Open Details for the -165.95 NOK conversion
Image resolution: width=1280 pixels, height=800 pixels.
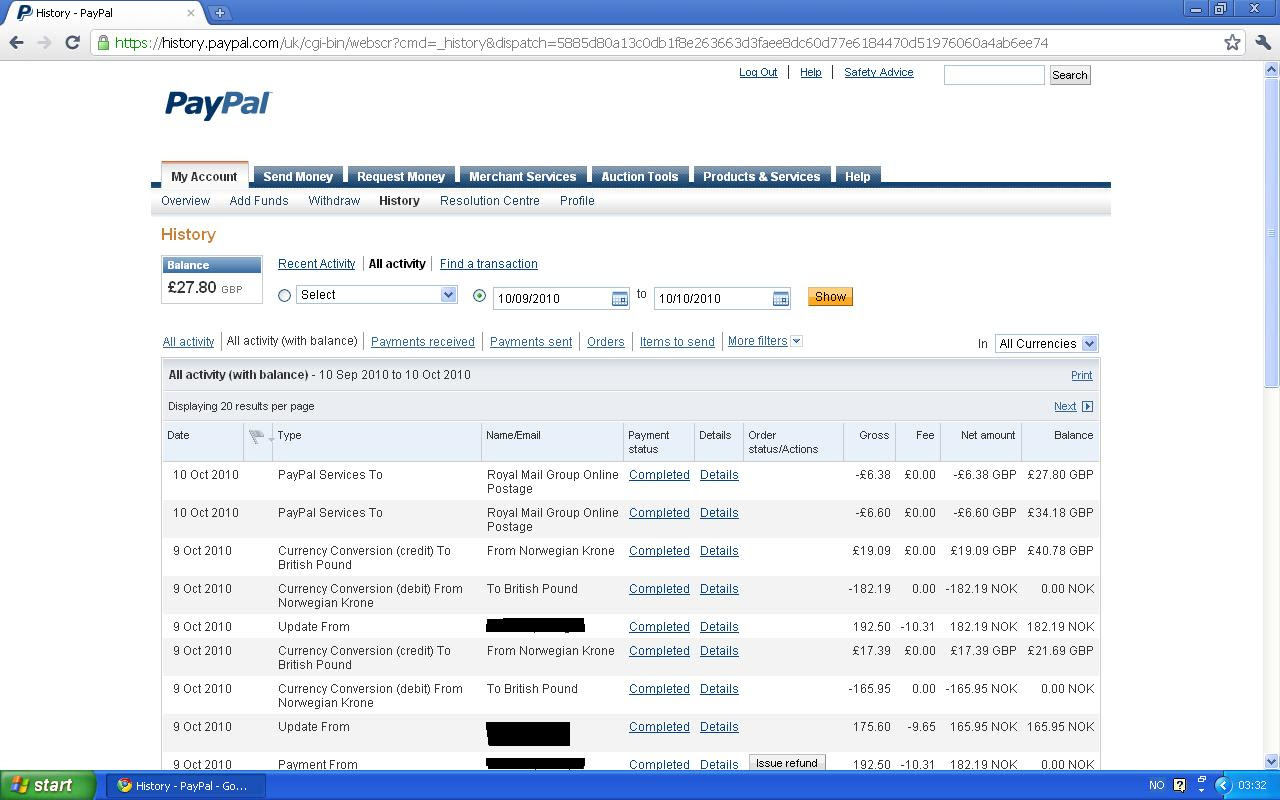(x=719, y=689)
